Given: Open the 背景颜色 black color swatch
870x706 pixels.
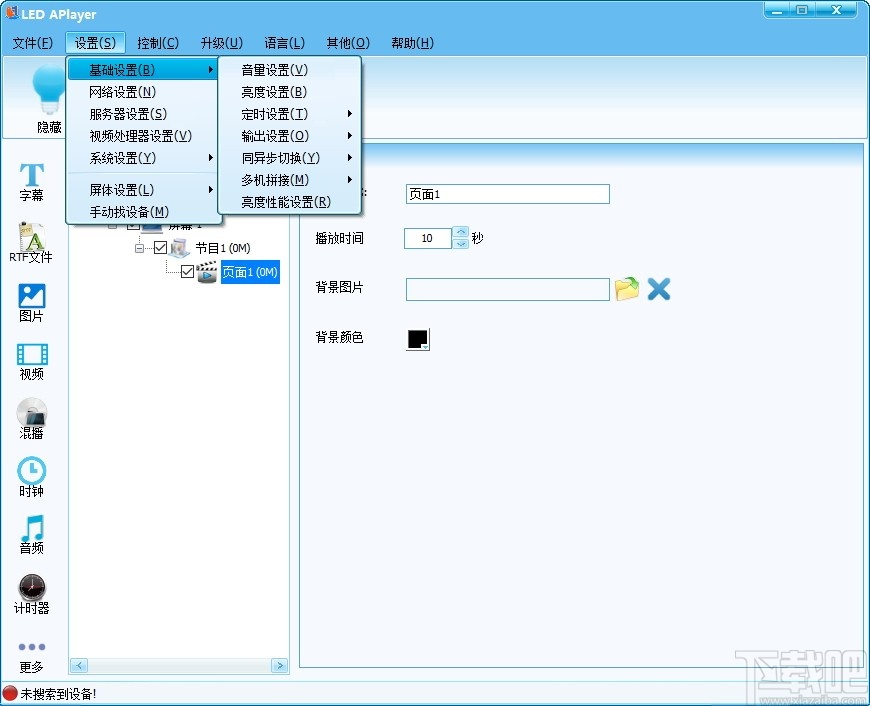Looking at the screenshot, I should 417,339.
